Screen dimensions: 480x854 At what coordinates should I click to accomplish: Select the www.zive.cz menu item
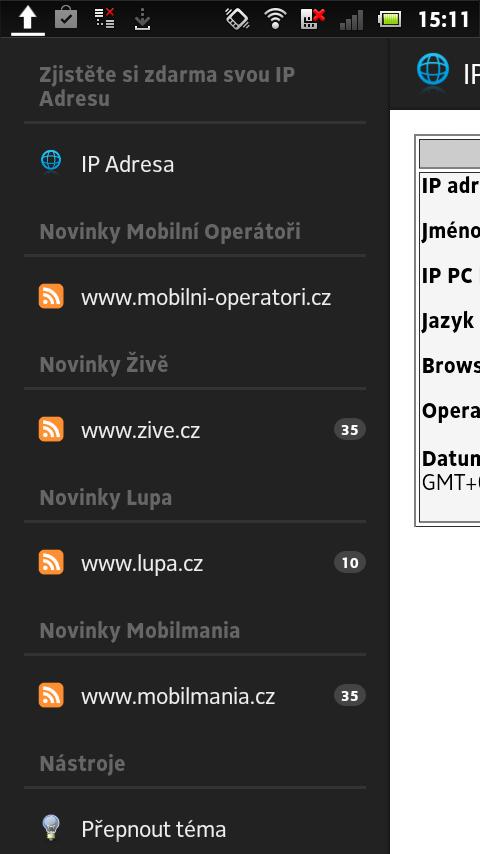195,430
